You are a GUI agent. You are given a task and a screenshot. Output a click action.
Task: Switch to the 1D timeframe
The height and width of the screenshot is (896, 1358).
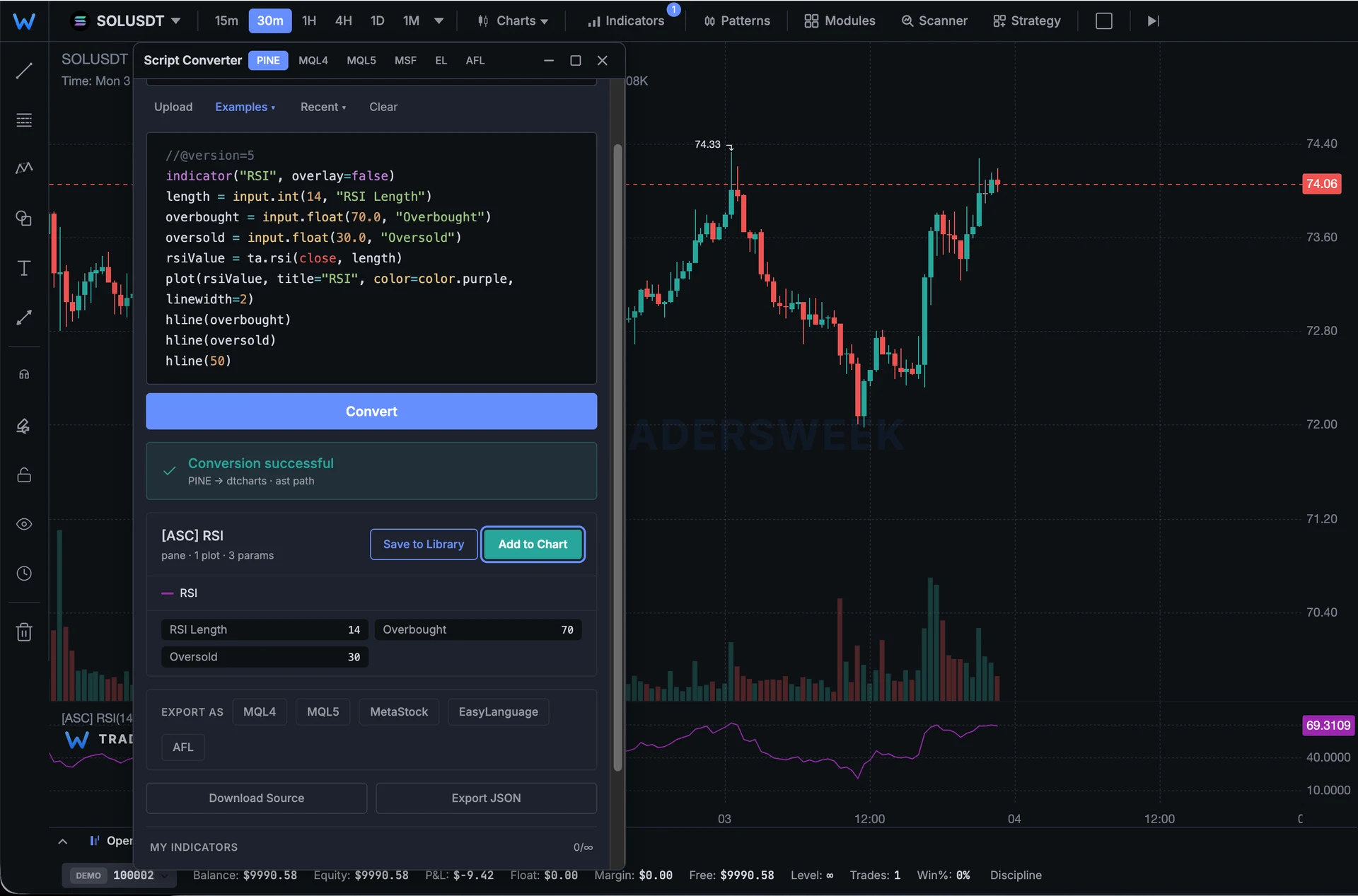click(378, 21)
